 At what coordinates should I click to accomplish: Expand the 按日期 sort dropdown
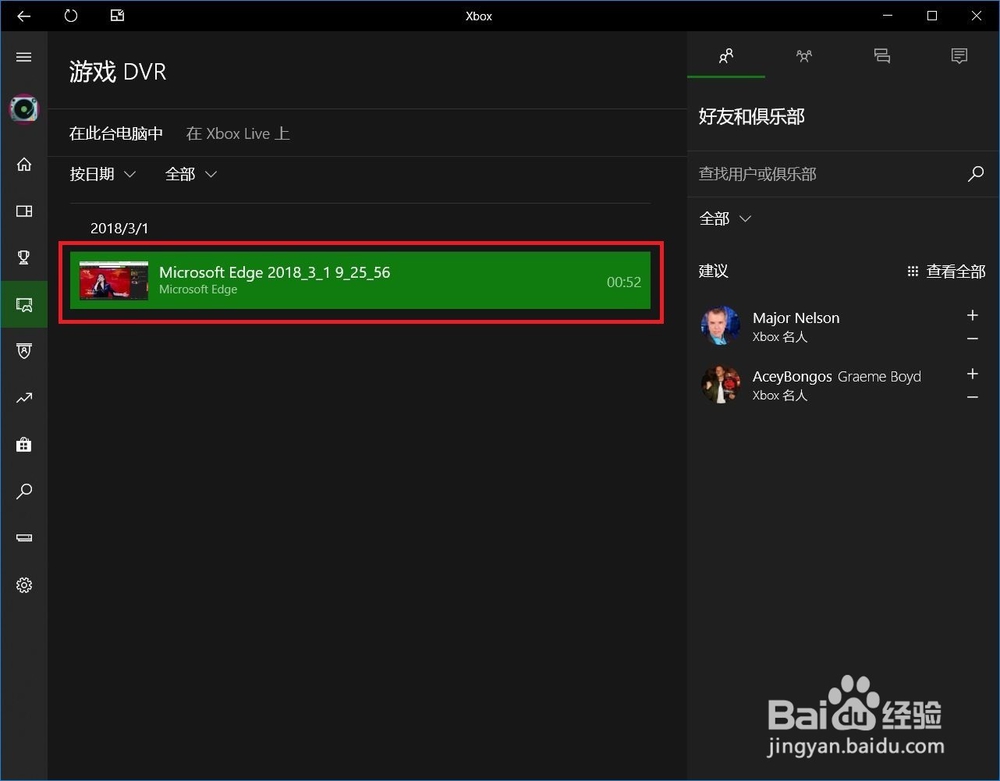103,174
